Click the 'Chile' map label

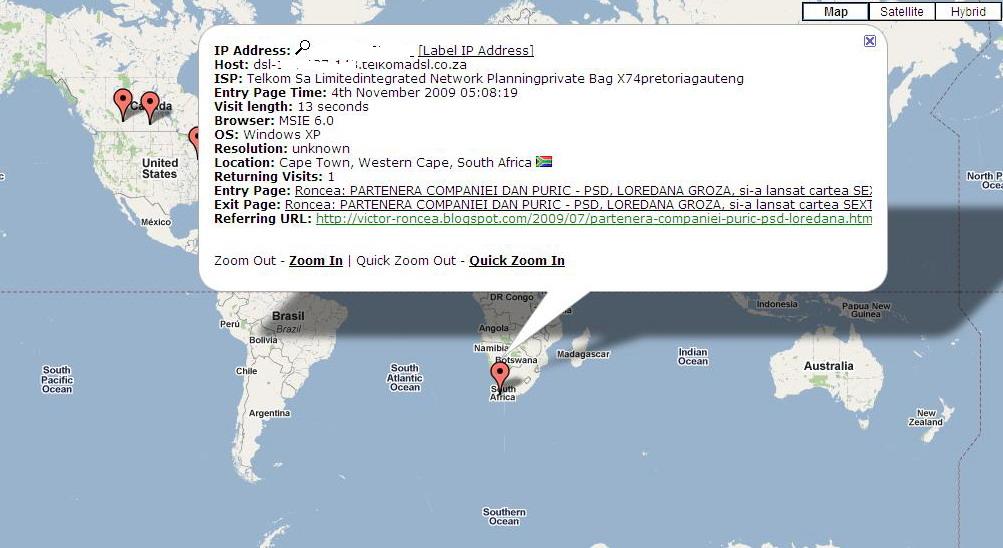point(246,371)
